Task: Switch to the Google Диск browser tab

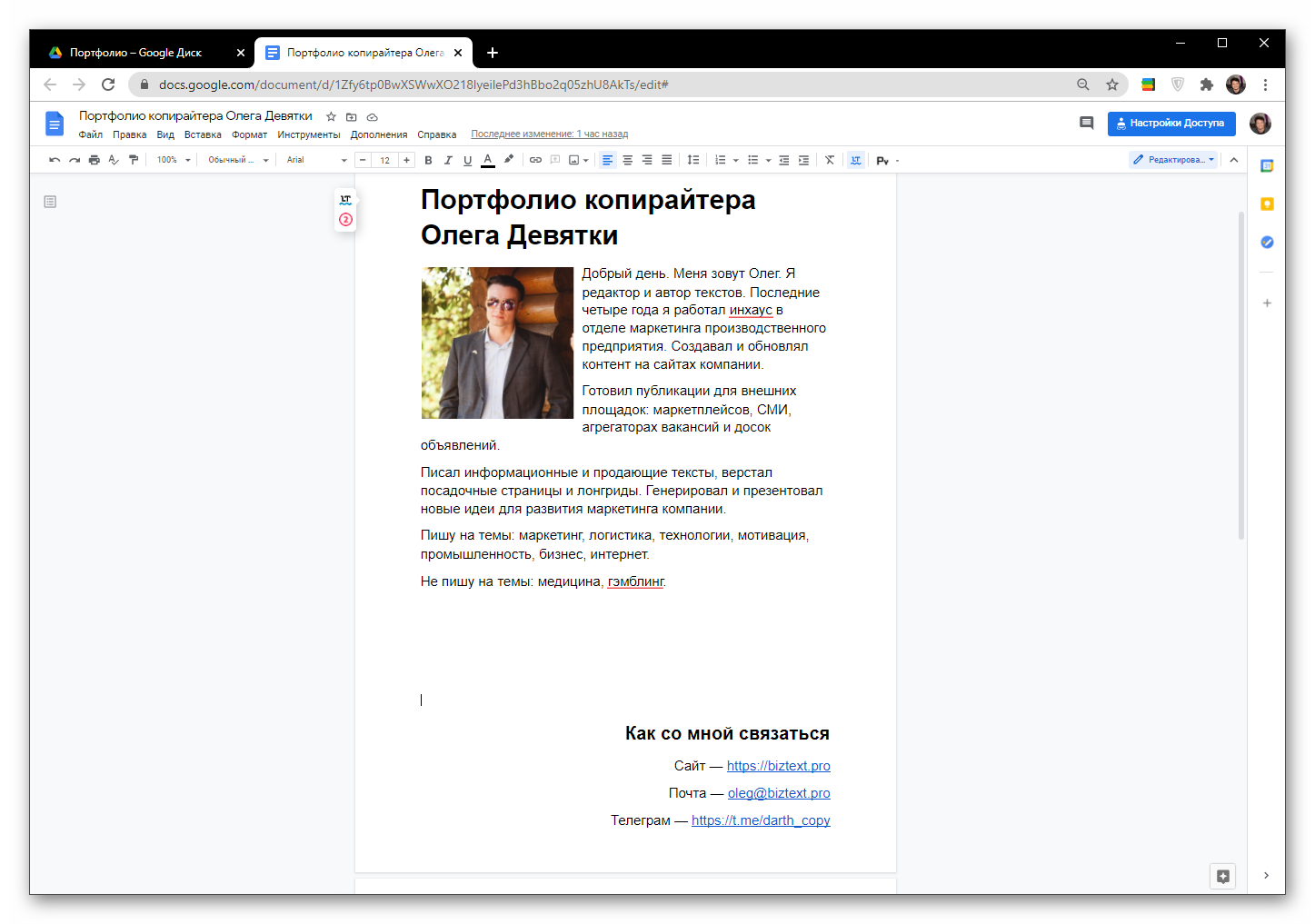Action: (x=136, y=53)
